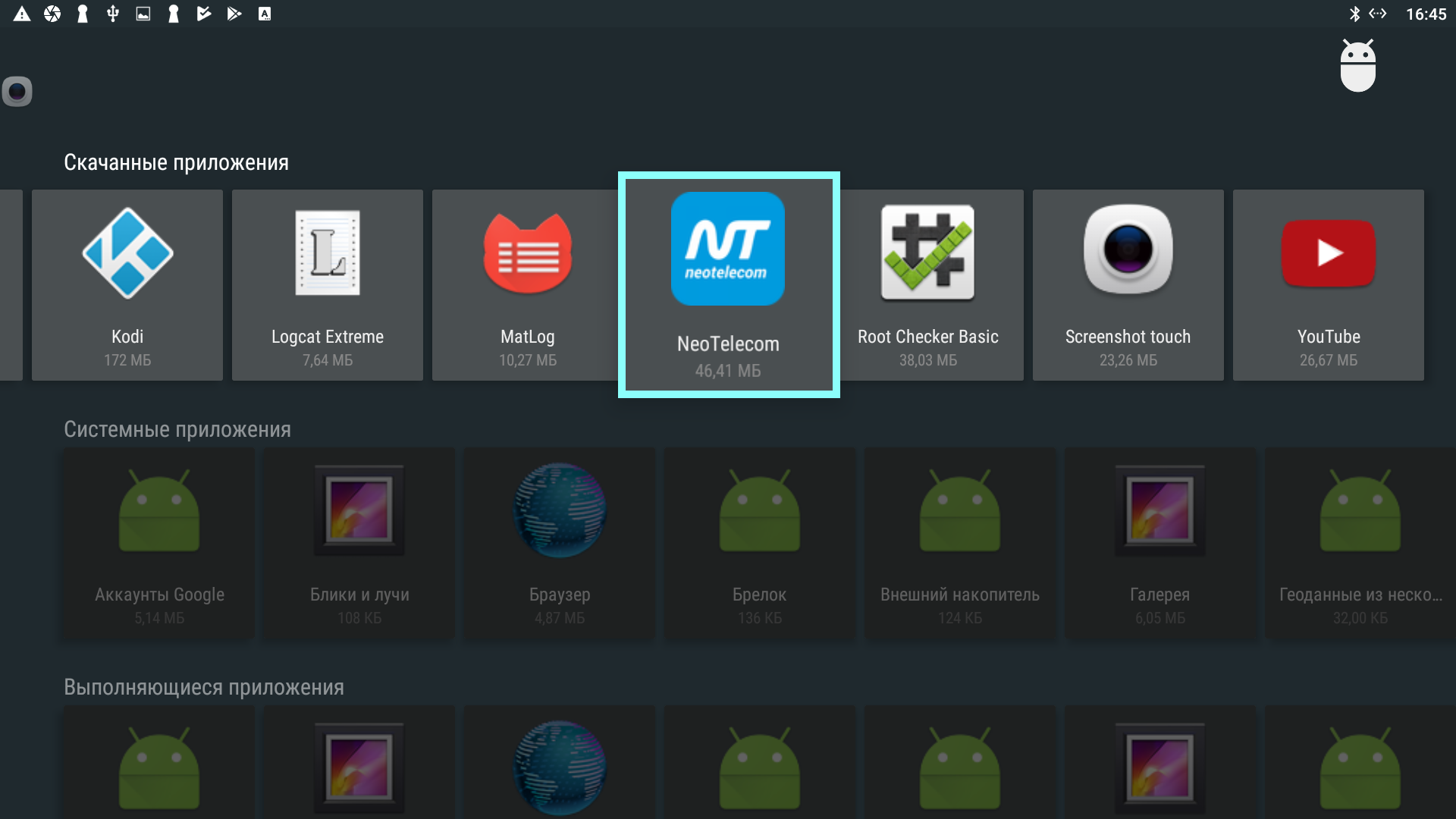Open the MatLog red cat icon
Screen dimensions: 1456x819
click(528, 253)
